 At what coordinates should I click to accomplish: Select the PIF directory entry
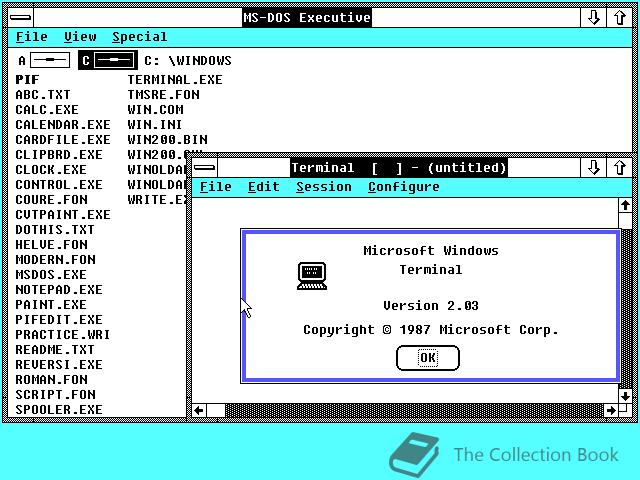[x=27, y=80]
